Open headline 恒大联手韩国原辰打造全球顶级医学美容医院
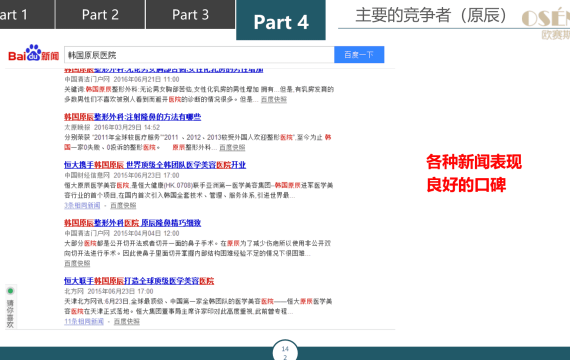The width and height of the screenshot is (570, 360). (139, 281)
